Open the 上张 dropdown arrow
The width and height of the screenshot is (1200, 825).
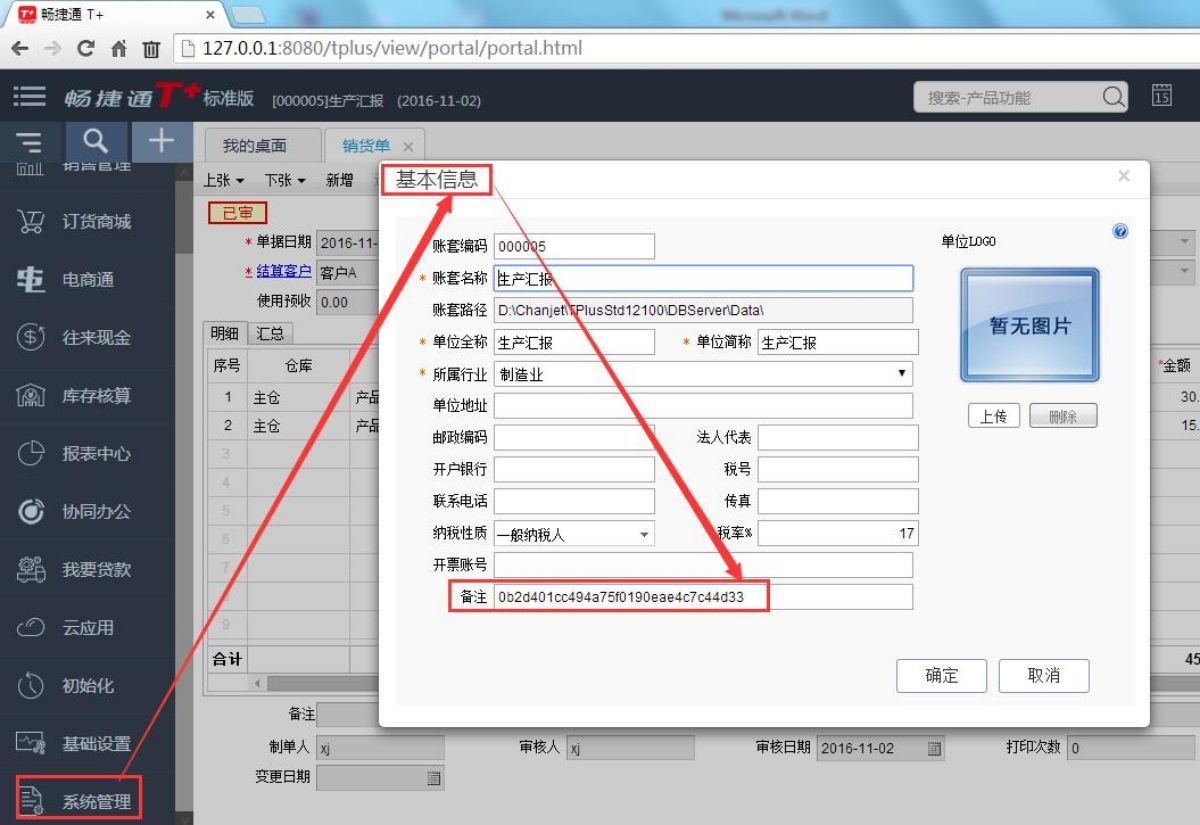tap(240, 181)
